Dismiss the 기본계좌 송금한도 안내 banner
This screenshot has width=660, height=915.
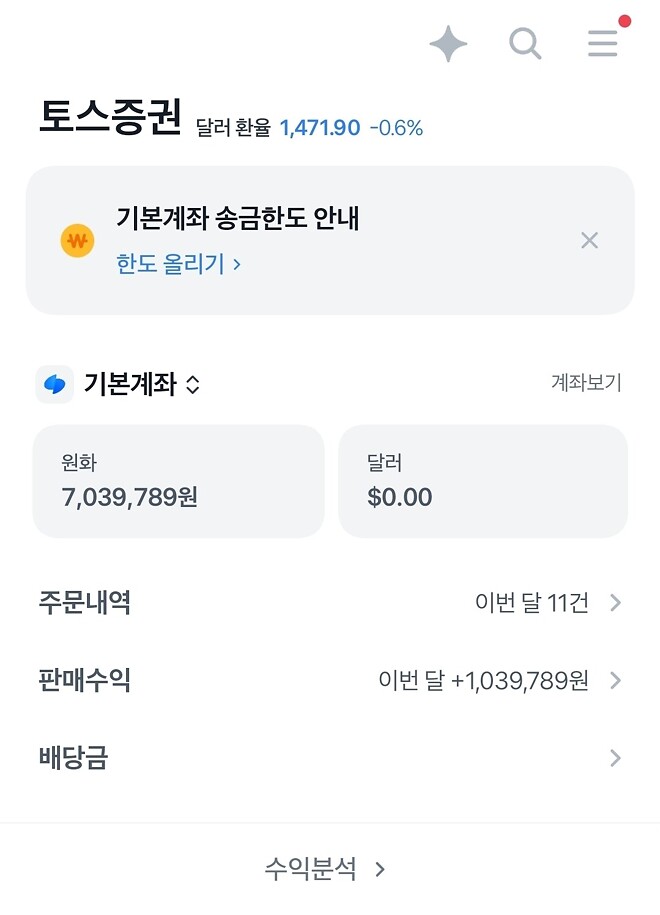(x=589, y=240)
